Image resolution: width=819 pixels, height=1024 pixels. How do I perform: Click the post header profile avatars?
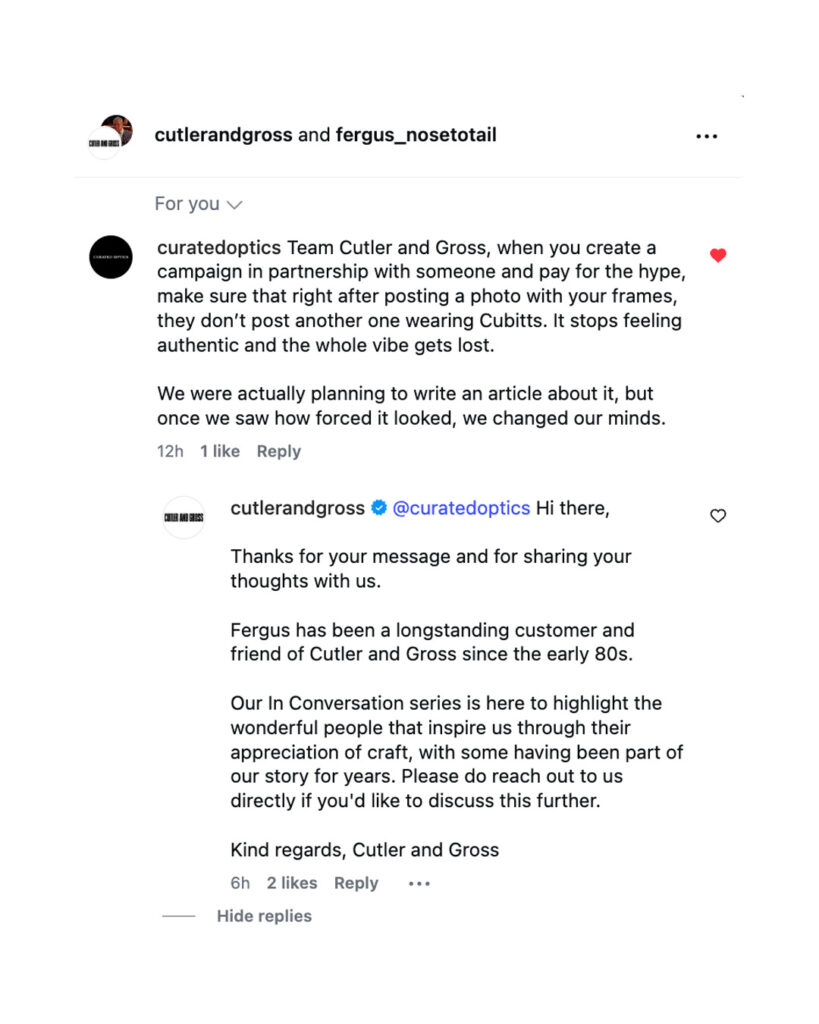[x=110, y=136]
